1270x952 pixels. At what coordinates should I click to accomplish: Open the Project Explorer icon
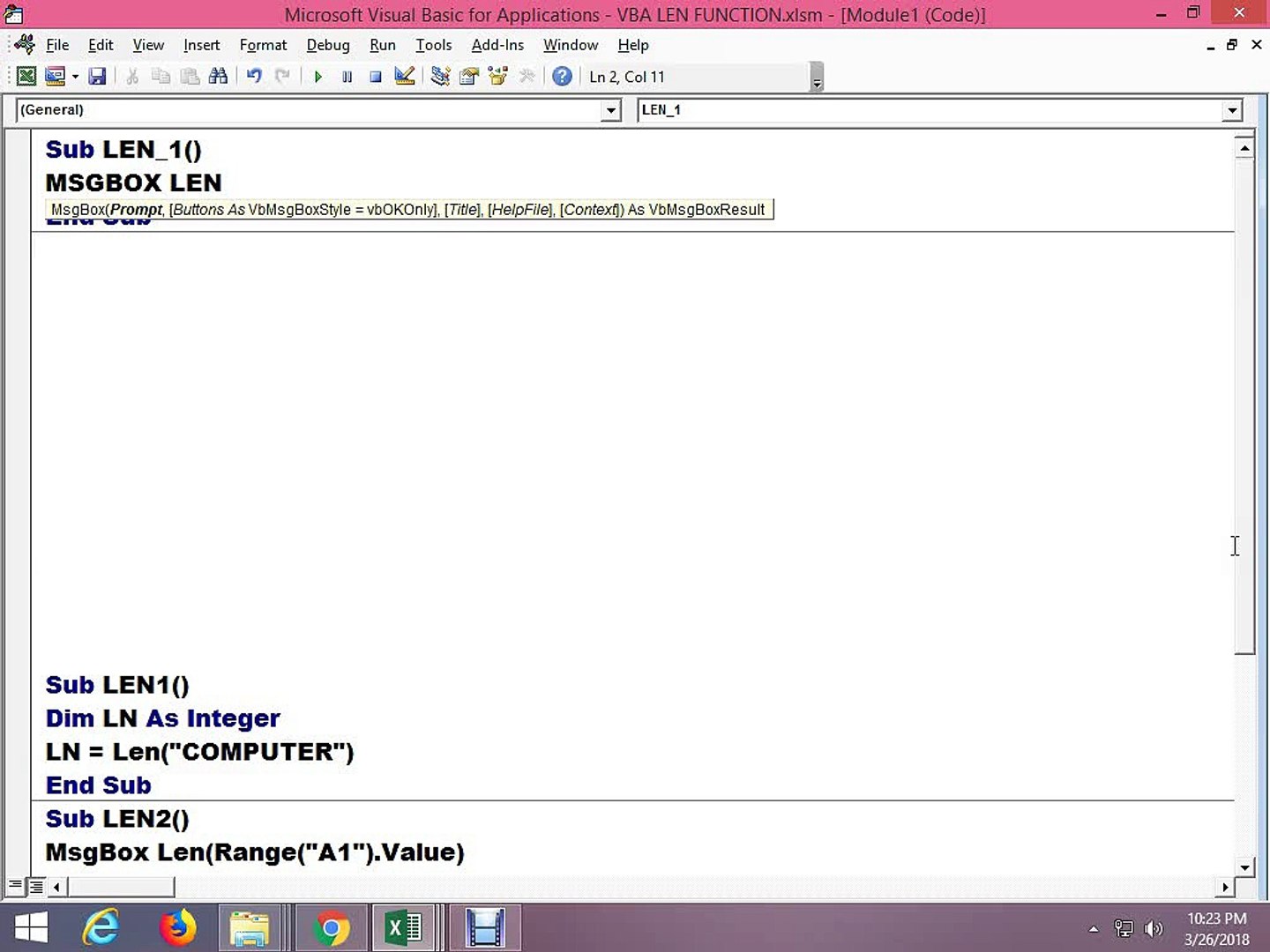coord(440,77)
